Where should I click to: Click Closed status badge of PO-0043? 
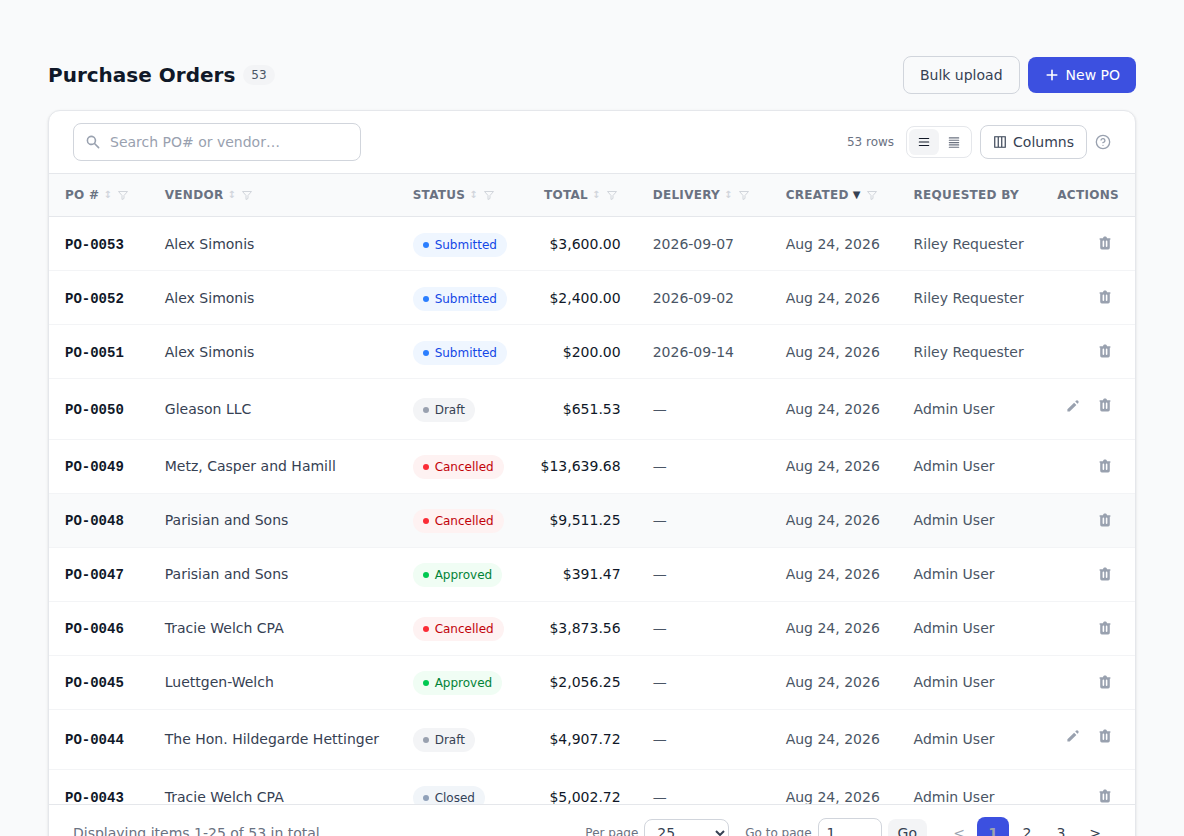(449, 797)
